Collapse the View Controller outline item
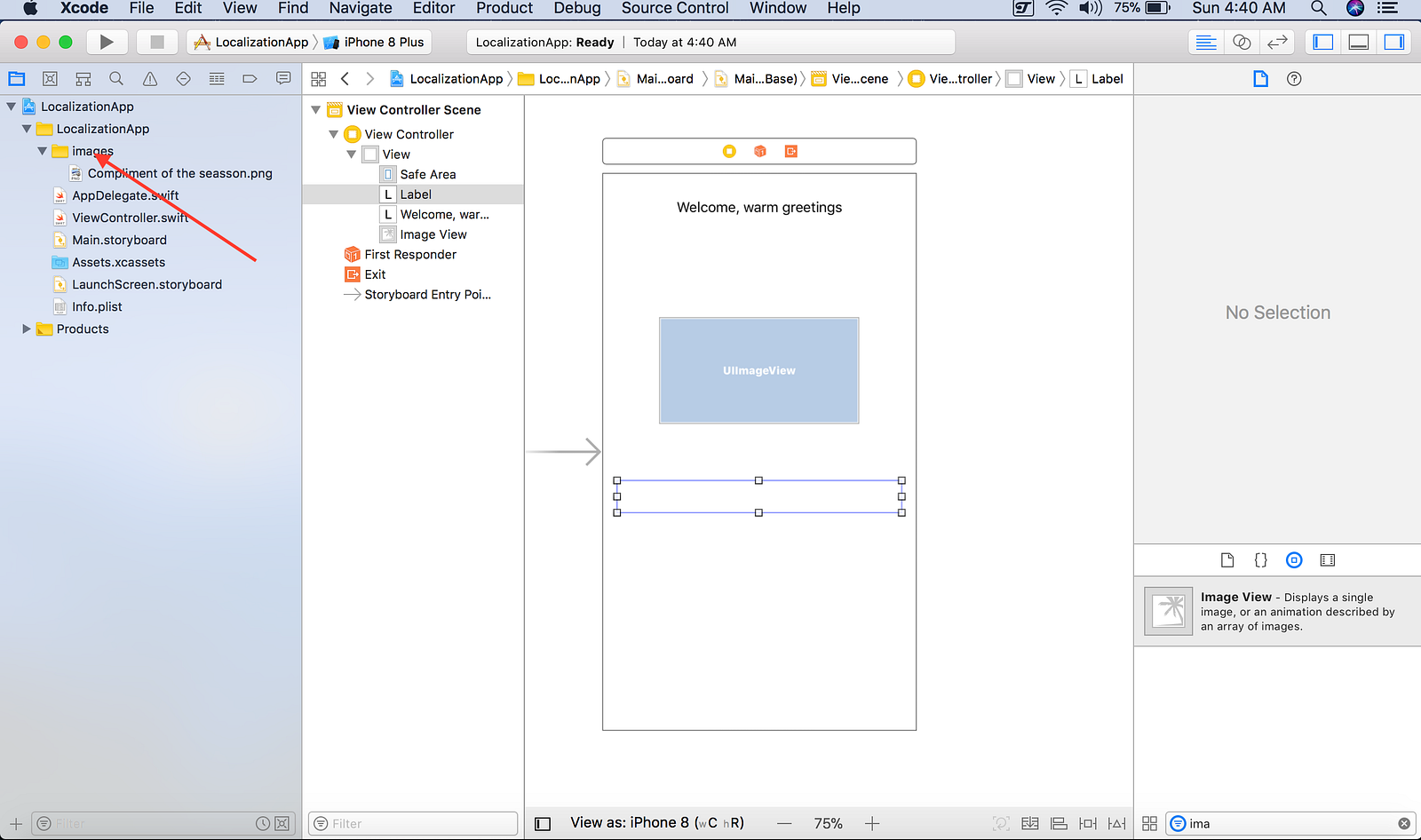 [x=334, y=134]
